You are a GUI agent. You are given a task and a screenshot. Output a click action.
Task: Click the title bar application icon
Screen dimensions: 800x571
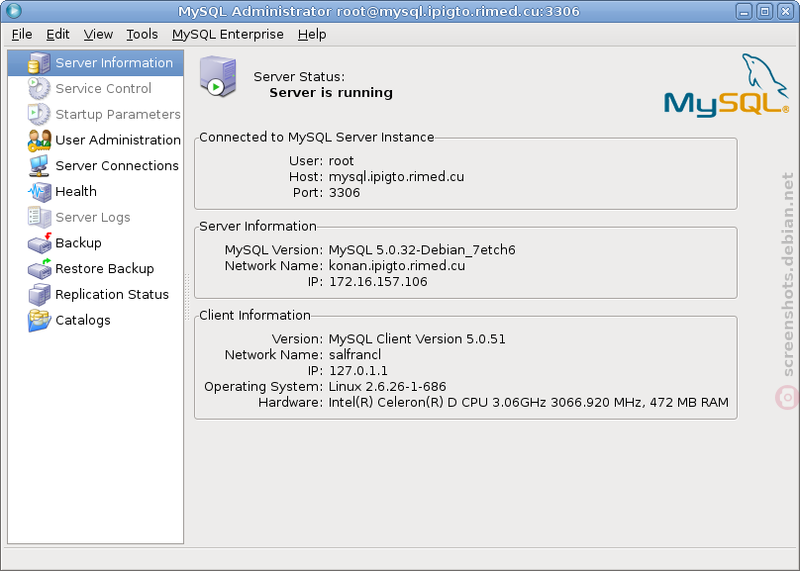point(14,11)
